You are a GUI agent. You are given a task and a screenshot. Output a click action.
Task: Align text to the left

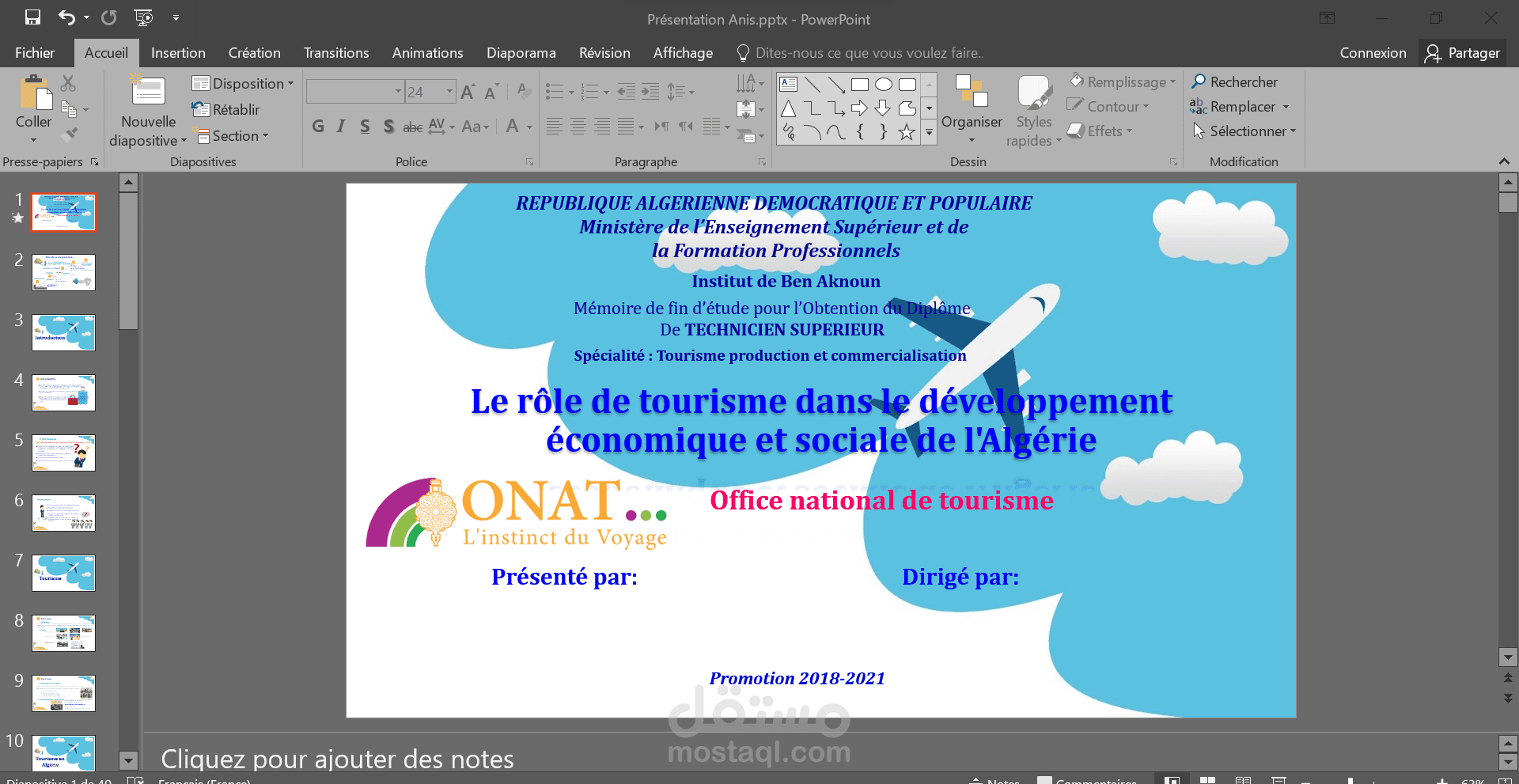pyautogui.click(x=555, y=126)
